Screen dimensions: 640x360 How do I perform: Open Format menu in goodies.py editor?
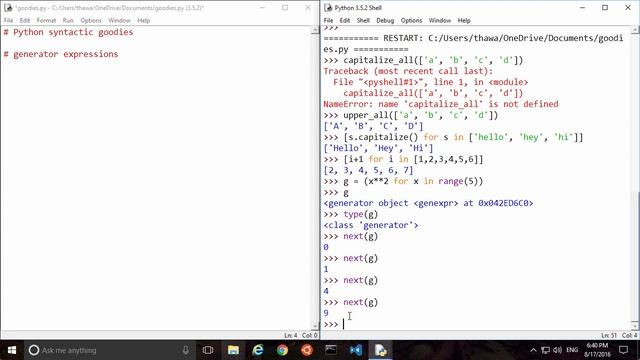click(46, 20)
